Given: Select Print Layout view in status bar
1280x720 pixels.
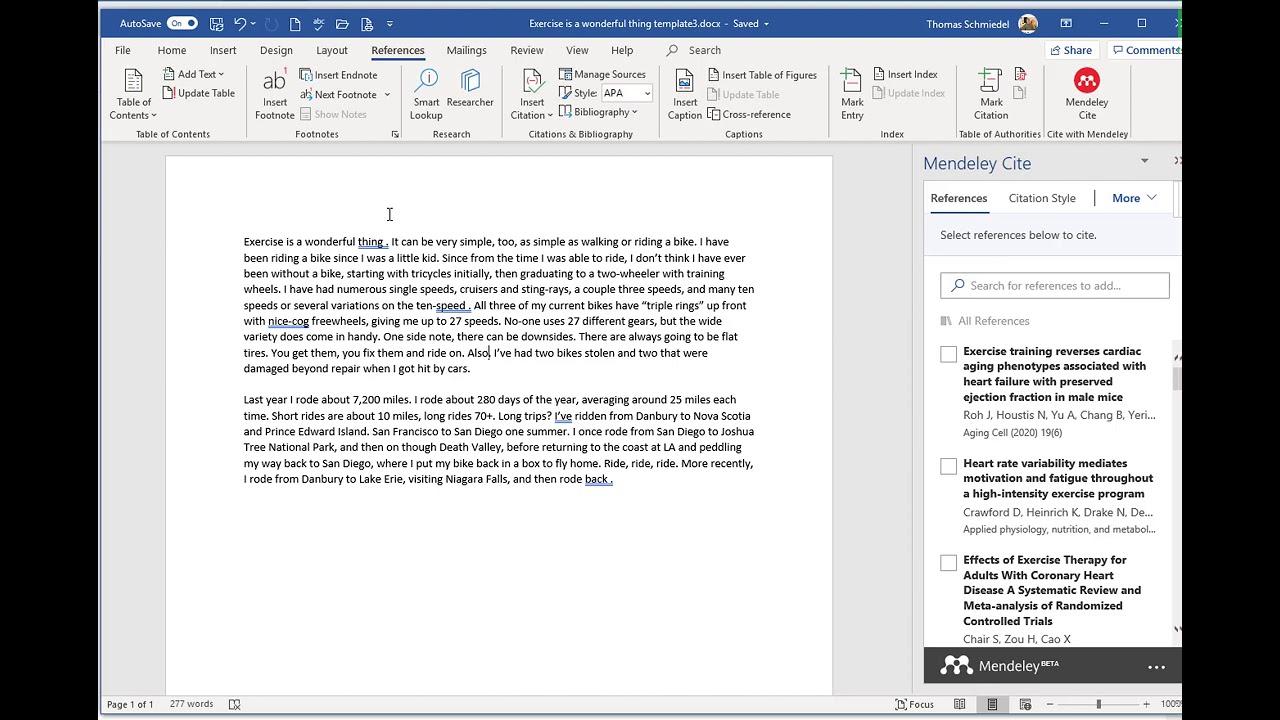Looking at the screenshot, I should (993, 704).
